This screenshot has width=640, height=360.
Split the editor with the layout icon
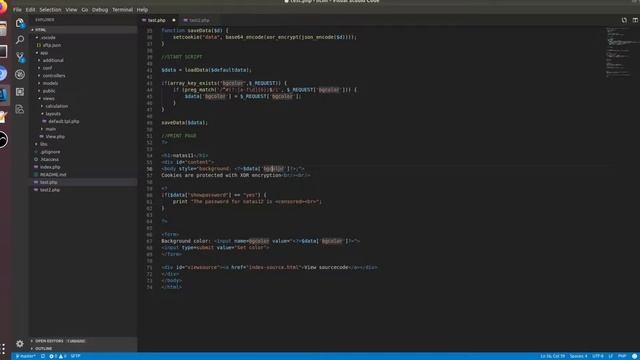[635, 20]
